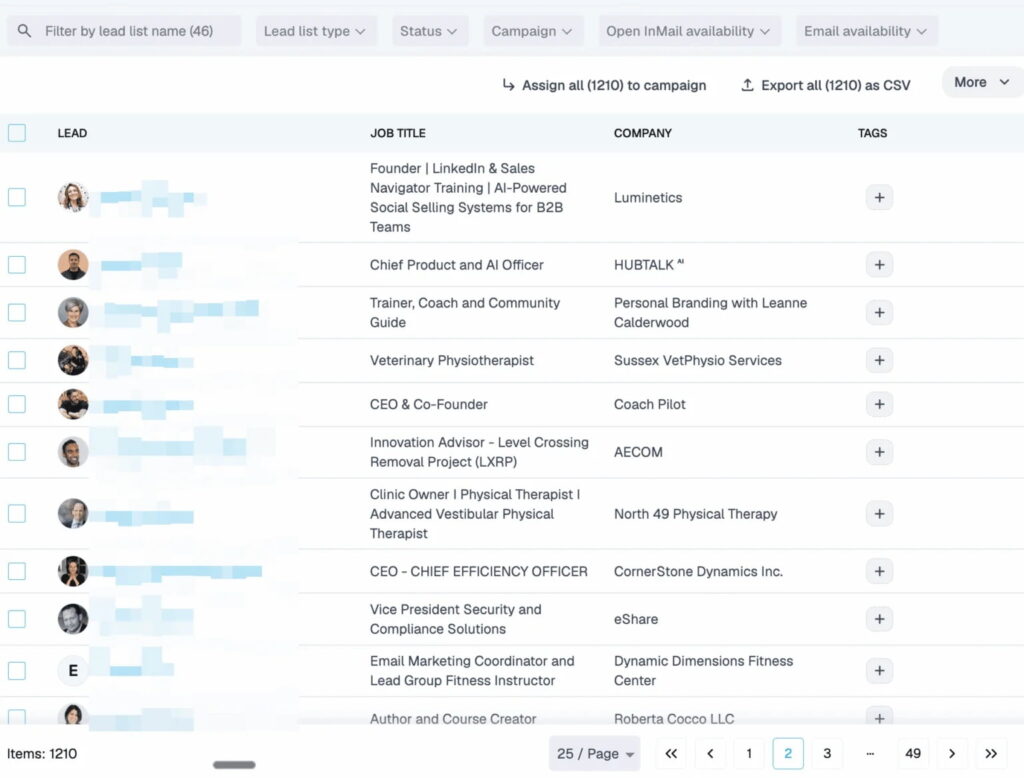Add tag to Luminetics lead row
This screenshot has height=778, width=1024.
click(x=879, y=197)
